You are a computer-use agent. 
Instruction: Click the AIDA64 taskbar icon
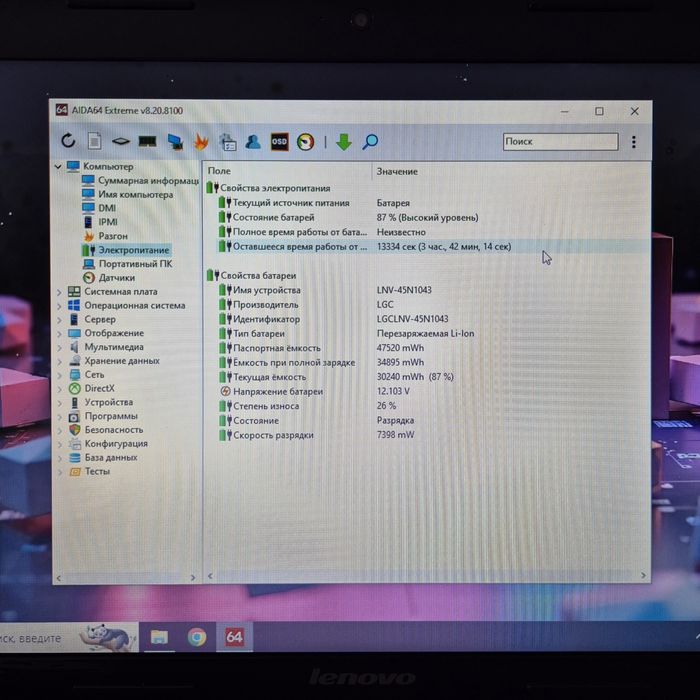pyautogui.click(x=234, y=637)
